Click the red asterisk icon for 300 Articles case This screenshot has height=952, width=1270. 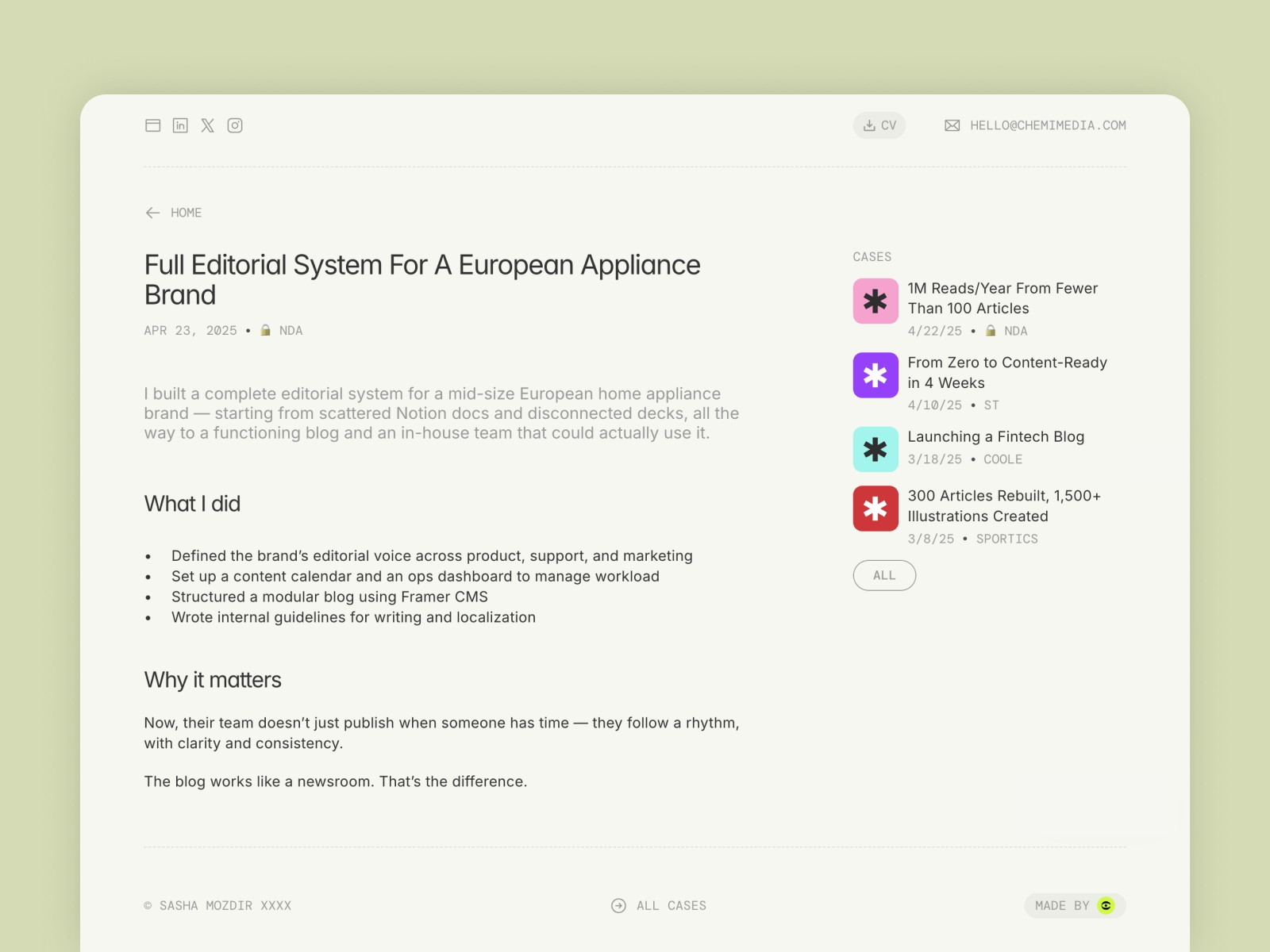[875, 508]
